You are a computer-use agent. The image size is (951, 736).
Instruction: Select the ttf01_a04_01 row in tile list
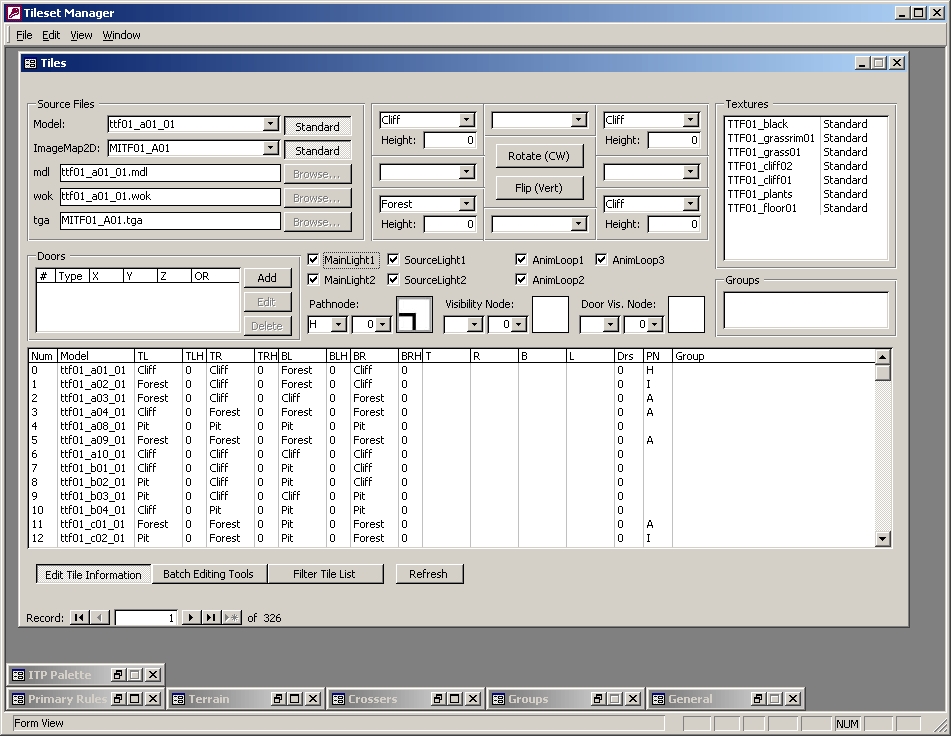click(93, 412)
